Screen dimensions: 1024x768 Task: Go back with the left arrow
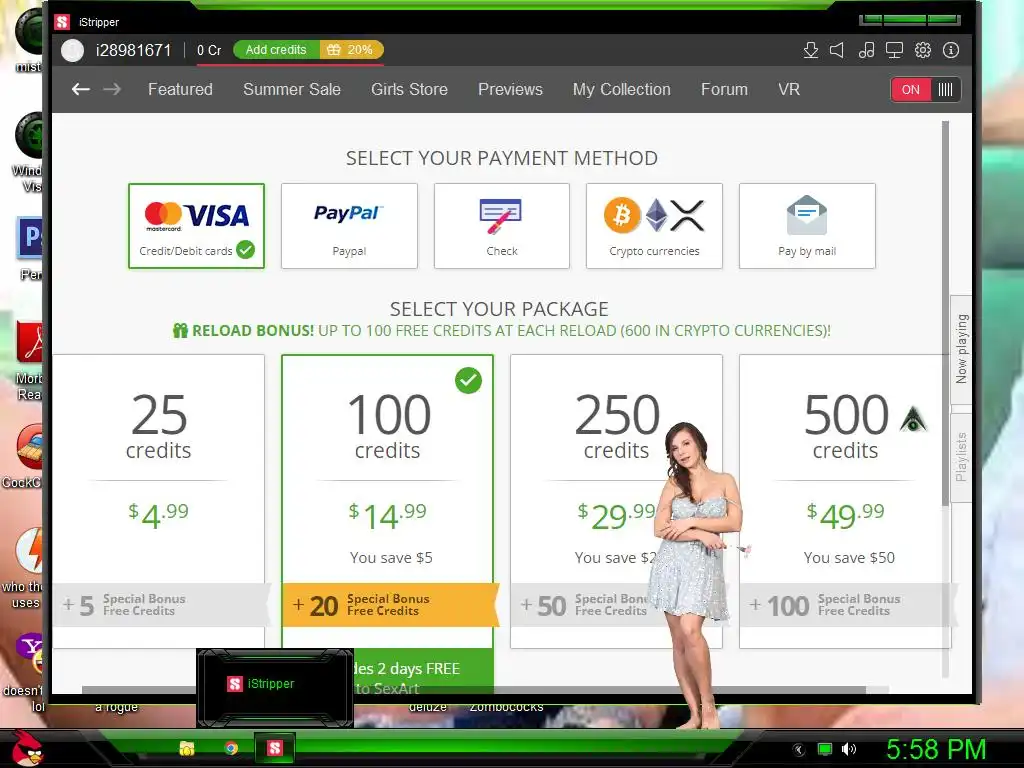pos(80,89)
